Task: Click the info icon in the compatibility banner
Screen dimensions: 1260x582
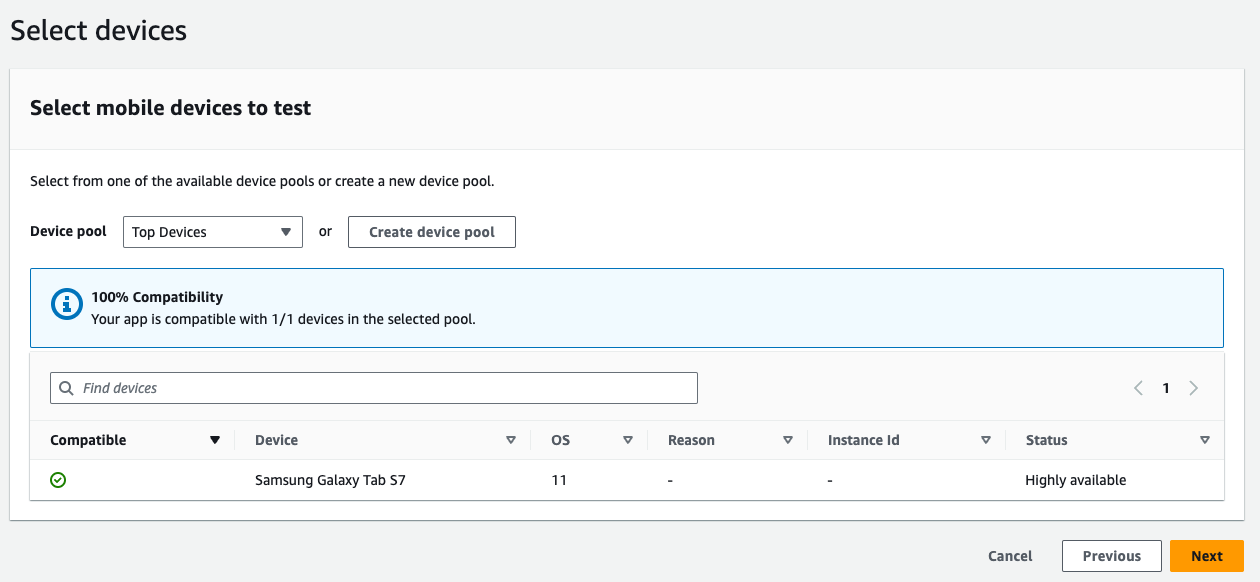Action: [66, 304]
